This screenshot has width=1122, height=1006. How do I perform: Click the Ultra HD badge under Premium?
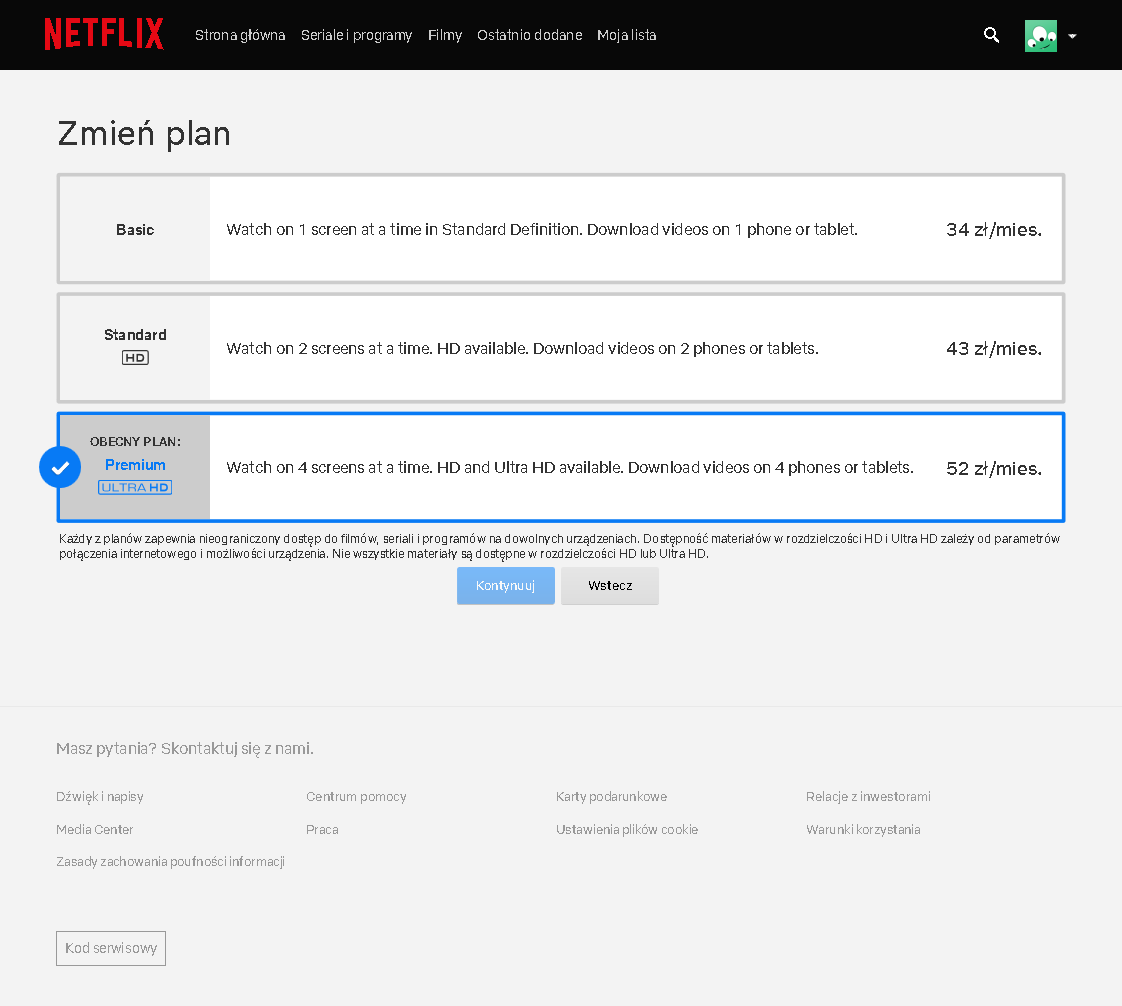(x=135, y=487)
